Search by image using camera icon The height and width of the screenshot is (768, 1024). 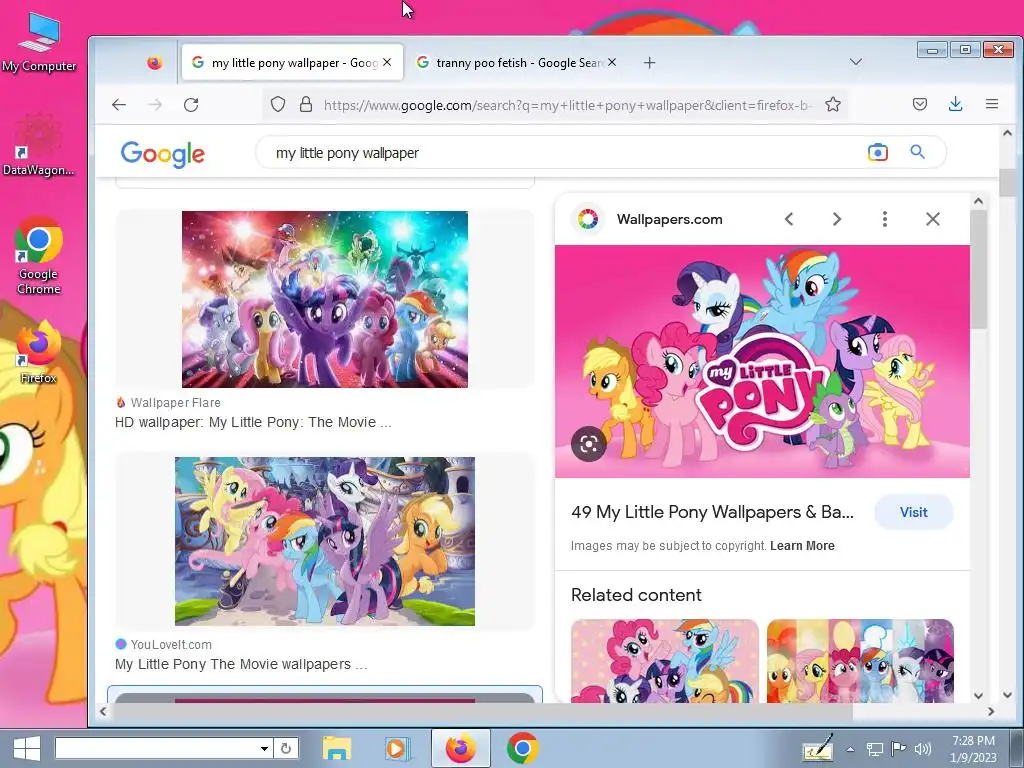click(x=878, y=152)
